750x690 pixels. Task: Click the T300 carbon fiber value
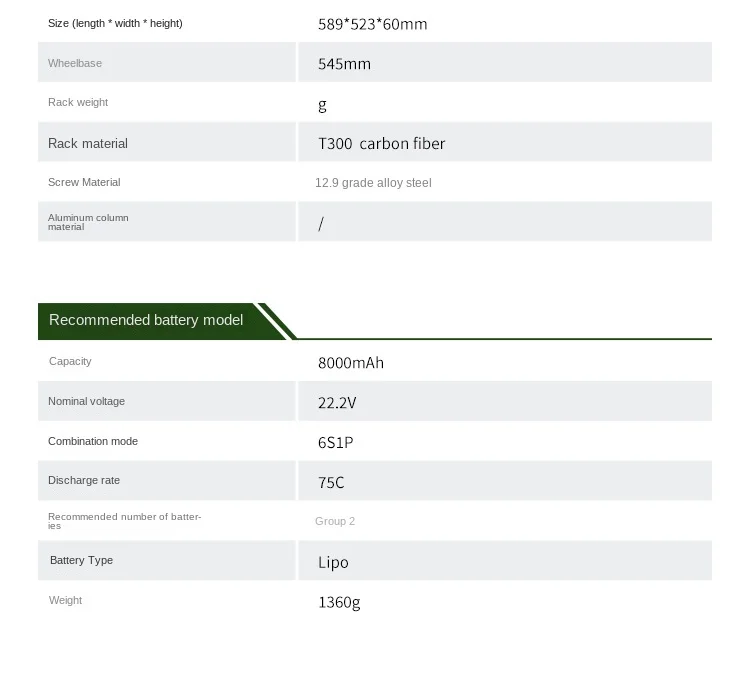[x=382, y=143]
